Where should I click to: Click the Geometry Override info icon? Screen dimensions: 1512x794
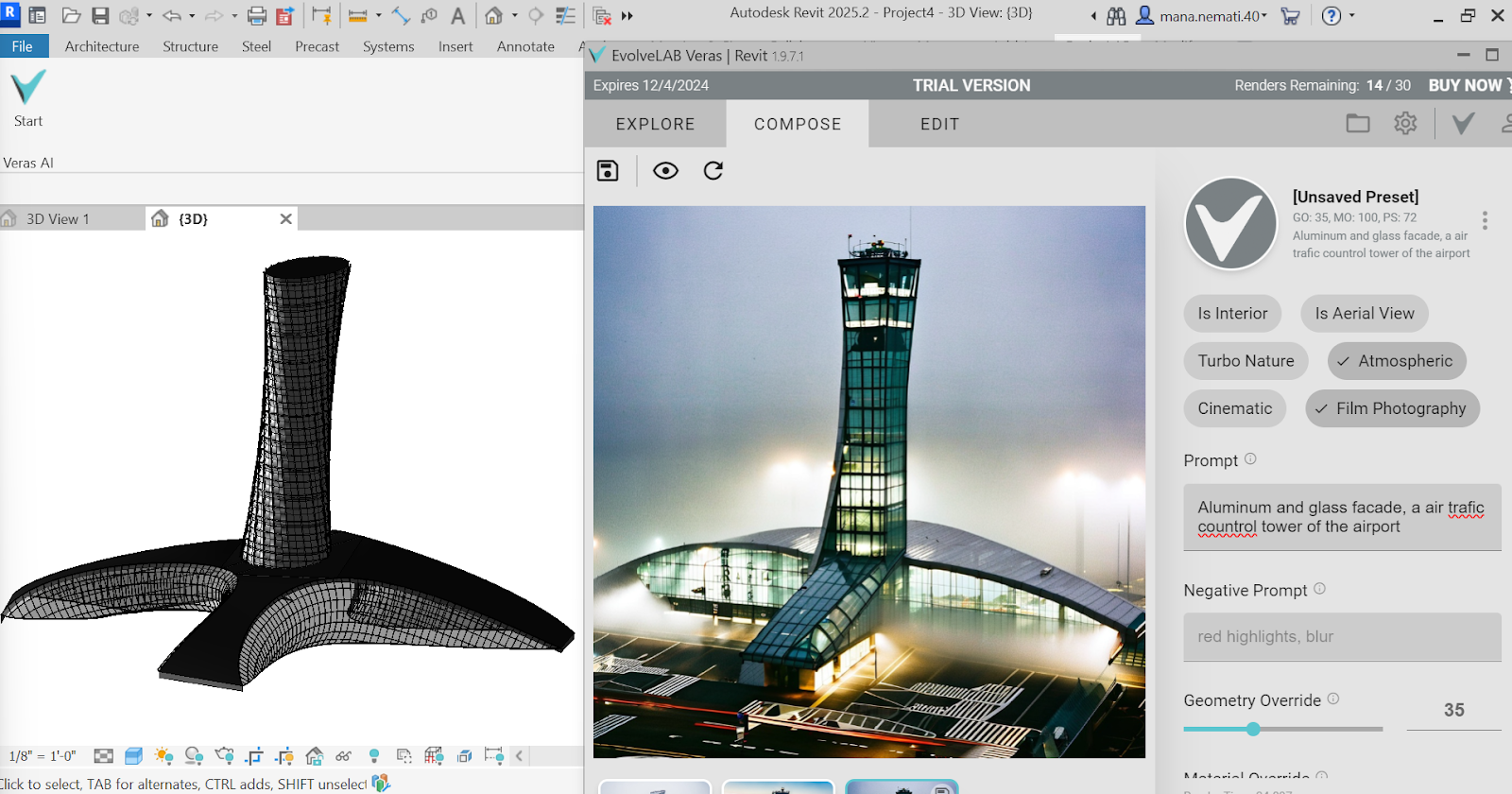[1333, 699]
